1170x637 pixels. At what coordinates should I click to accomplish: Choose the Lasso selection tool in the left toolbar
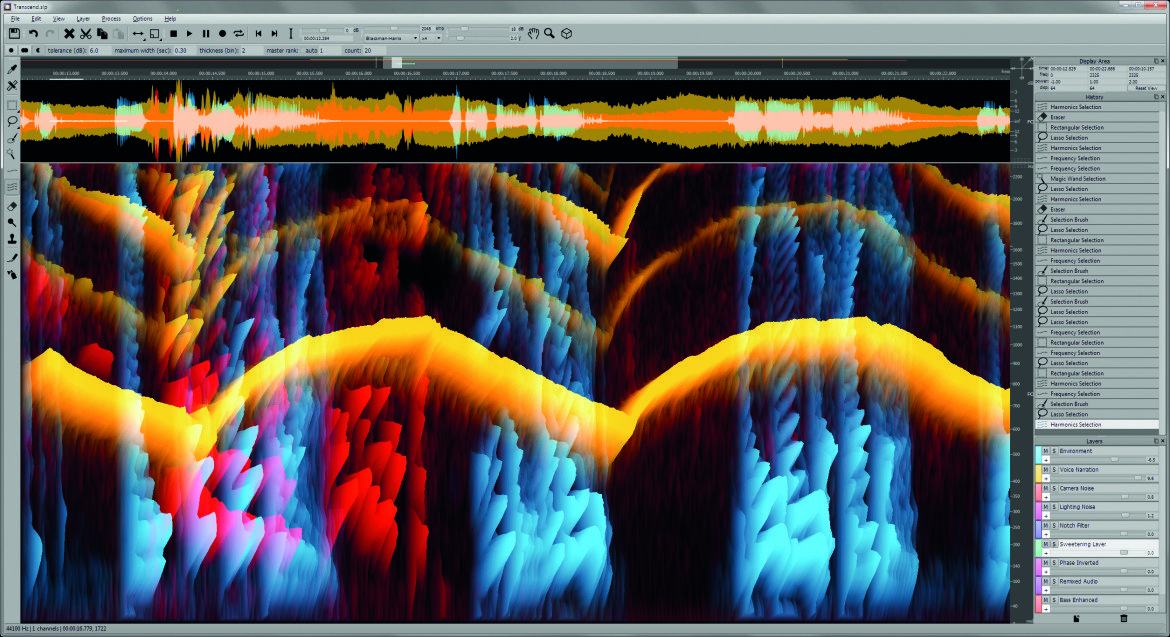[12, 121]
